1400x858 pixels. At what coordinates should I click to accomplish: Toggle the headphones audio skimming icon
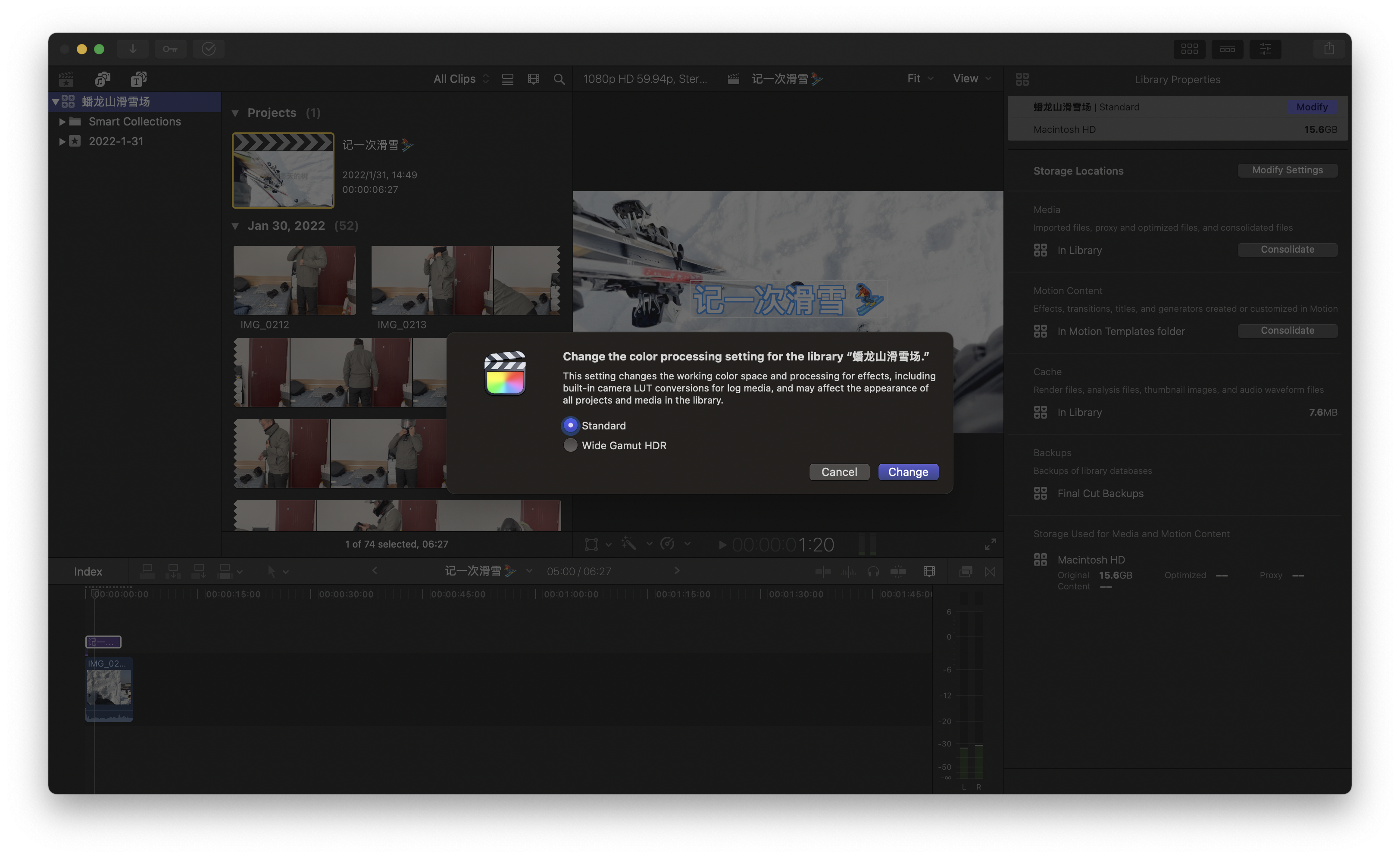pos(873,572)
